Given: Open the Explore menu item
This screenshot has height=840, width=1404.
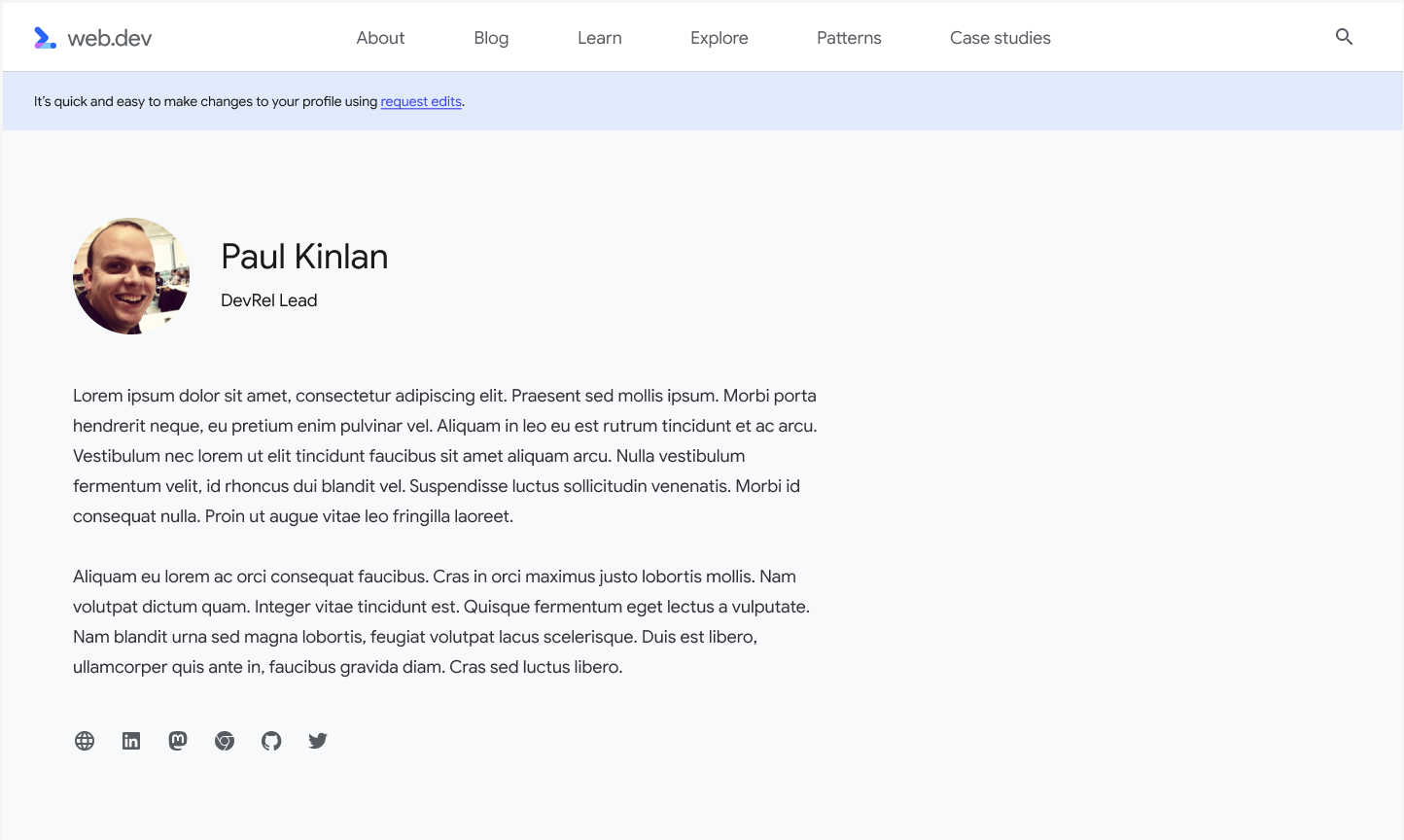Looking at the screenshot, I should coord(719,37).
